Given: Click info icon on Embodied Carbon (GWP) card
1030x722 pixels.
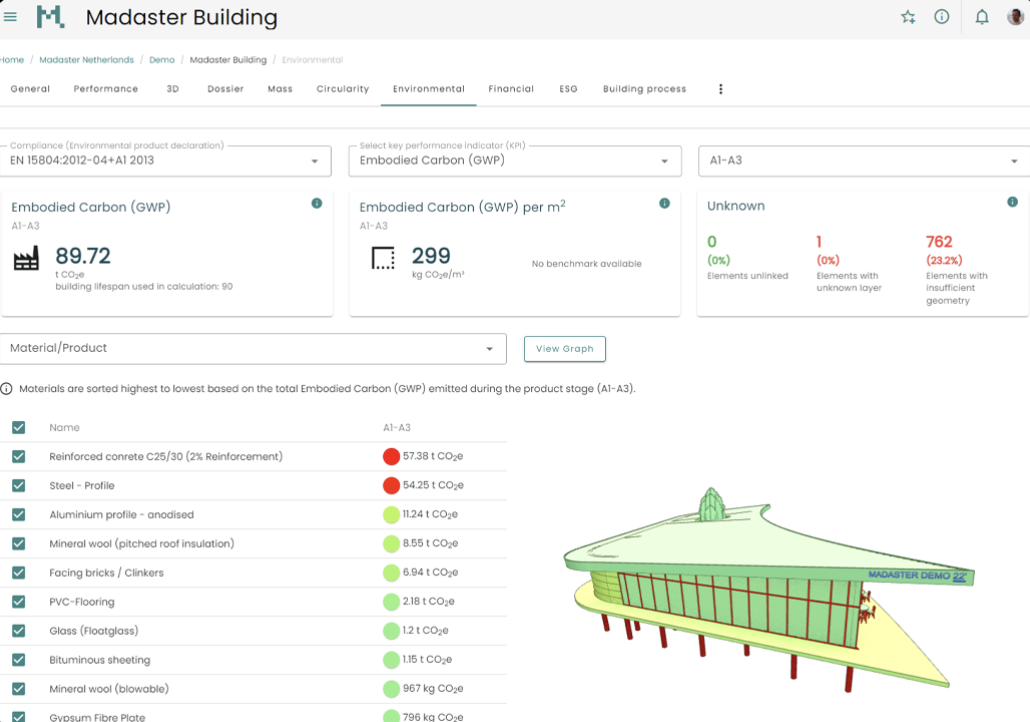Looking at the screenshot, I should 317,203.
